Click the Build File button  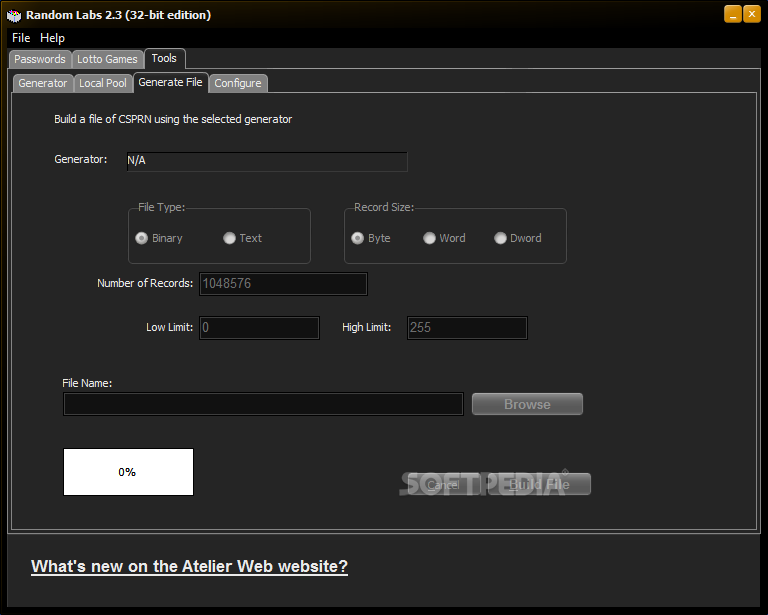point(539,484)
